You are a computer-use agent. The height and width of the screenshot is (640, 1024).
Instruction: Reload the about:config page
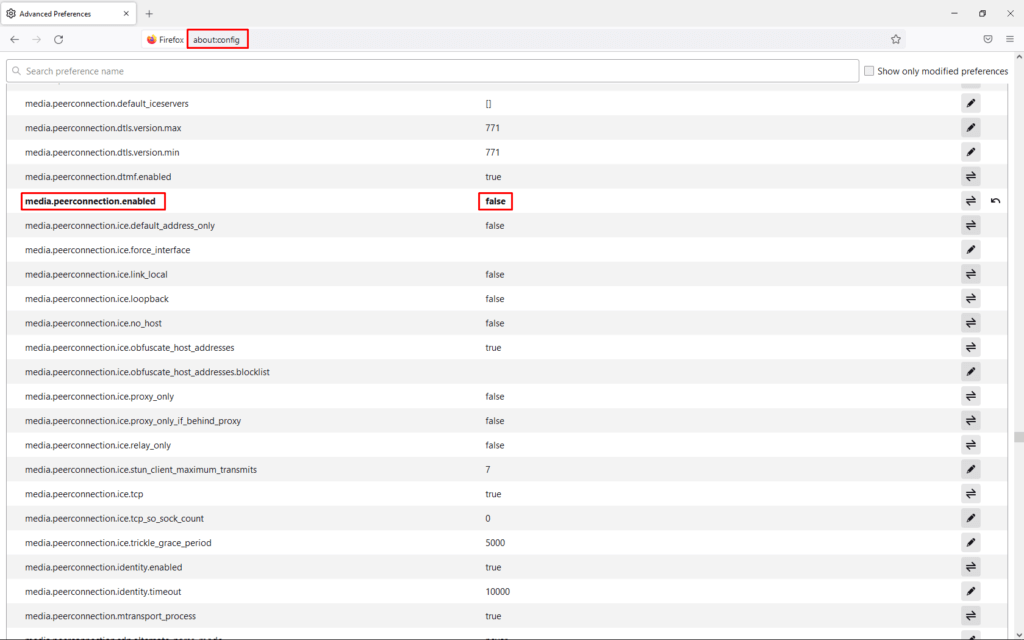[59, 39]
